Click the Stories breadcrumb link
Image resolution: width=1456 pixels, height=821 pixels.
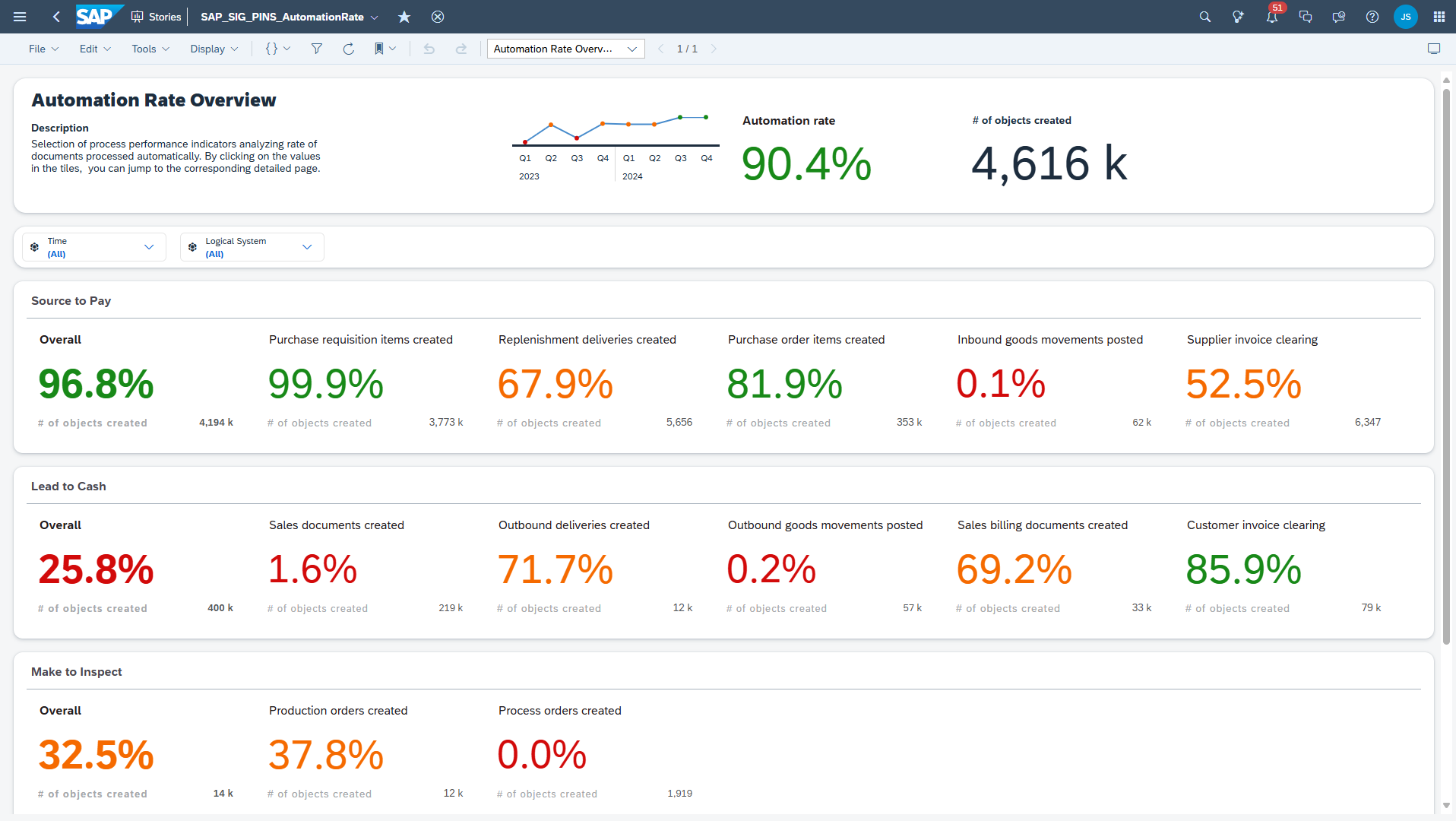click(x=157, y=17)
